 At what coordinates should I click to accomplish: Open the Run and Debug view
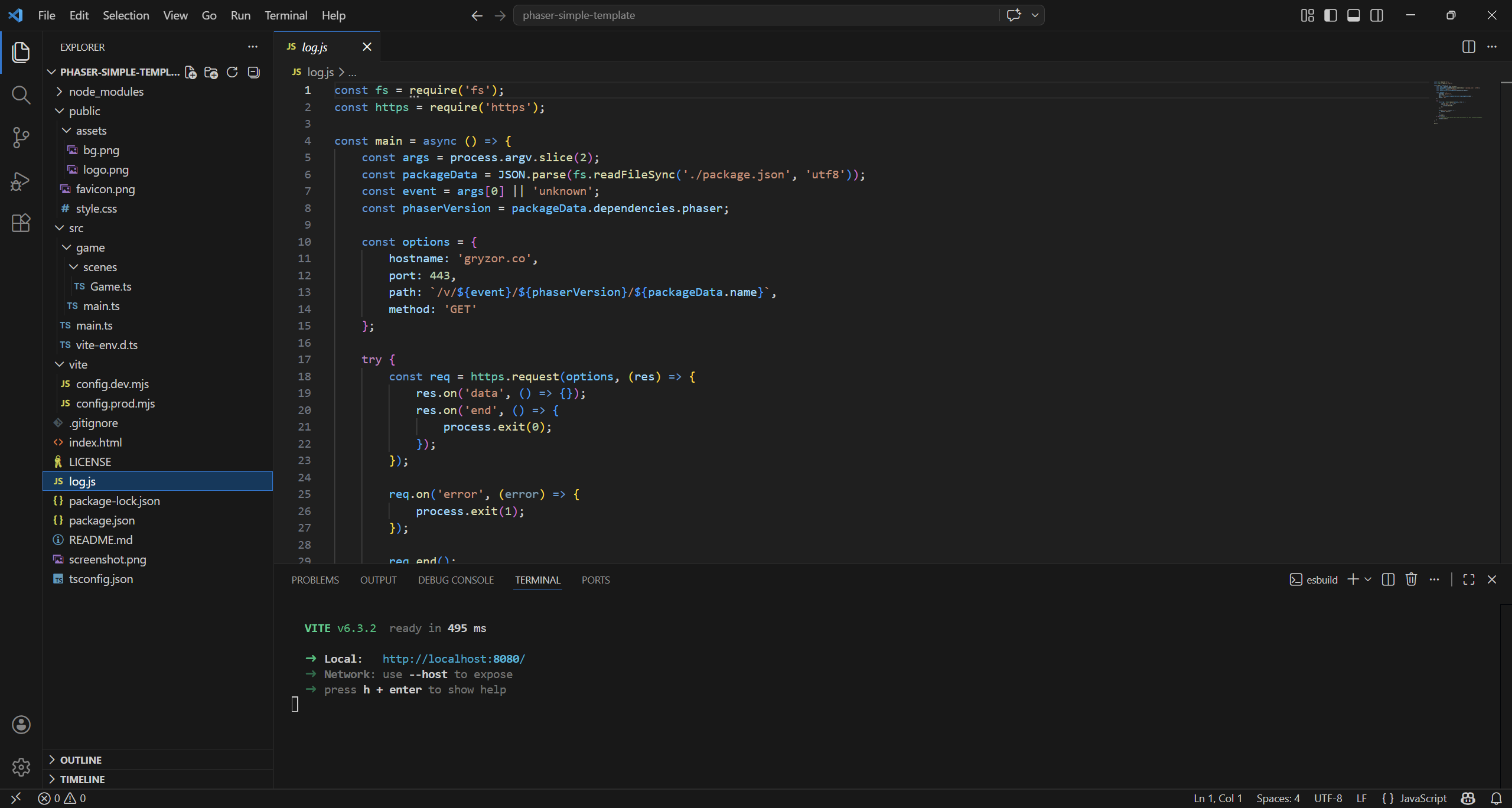21,181
